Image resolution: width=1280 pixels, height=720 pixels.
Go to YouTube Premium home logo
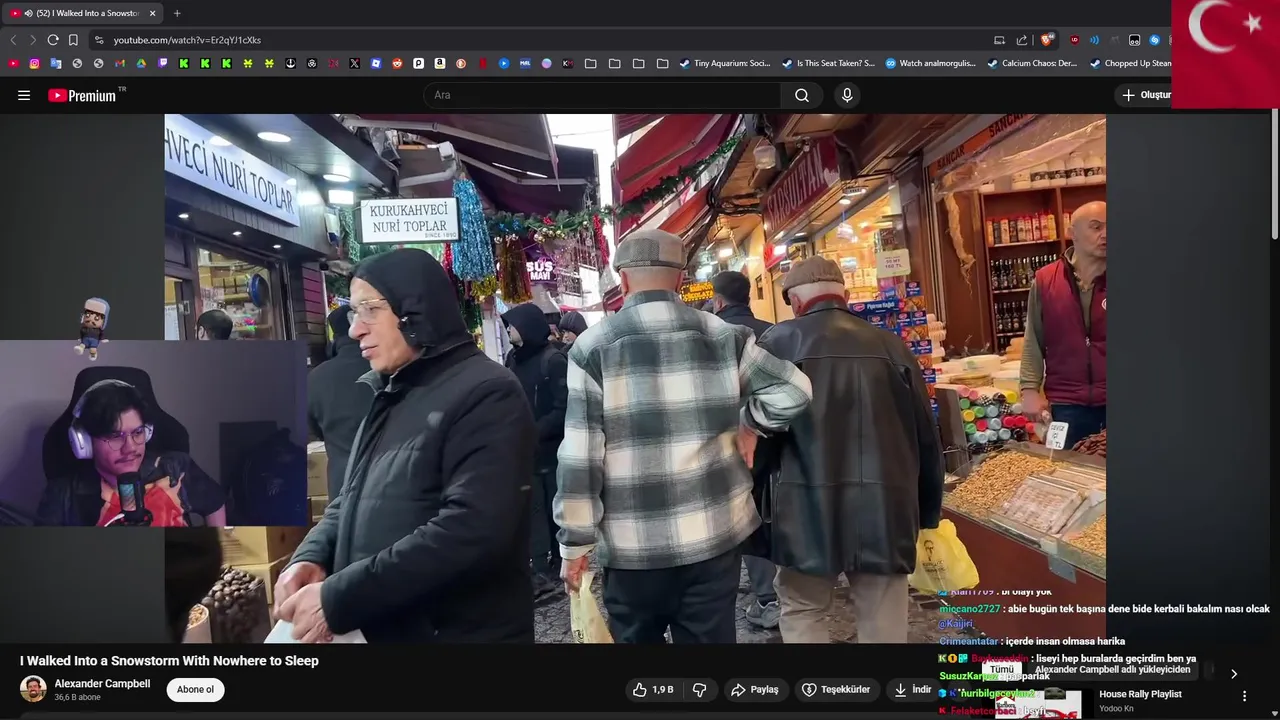(82, 95)
